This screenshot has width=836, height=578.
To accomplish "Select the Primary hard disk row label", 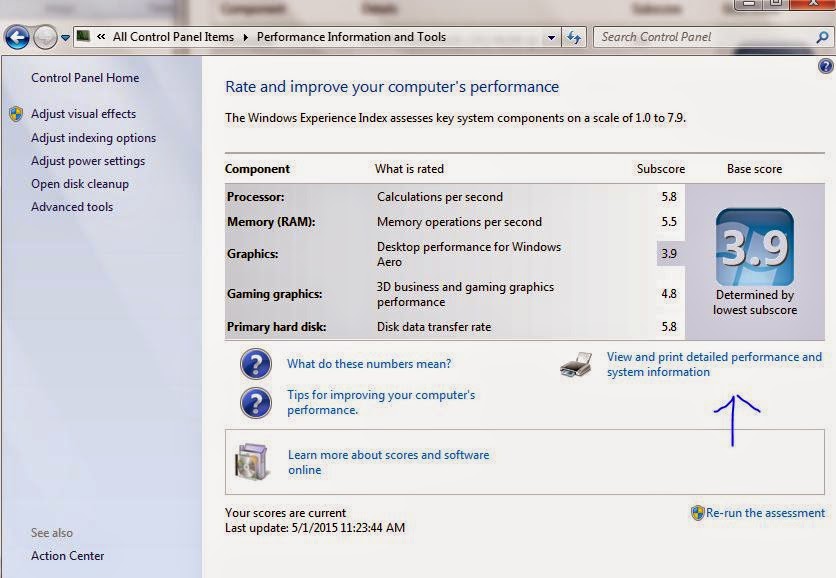I will (276, 327).
